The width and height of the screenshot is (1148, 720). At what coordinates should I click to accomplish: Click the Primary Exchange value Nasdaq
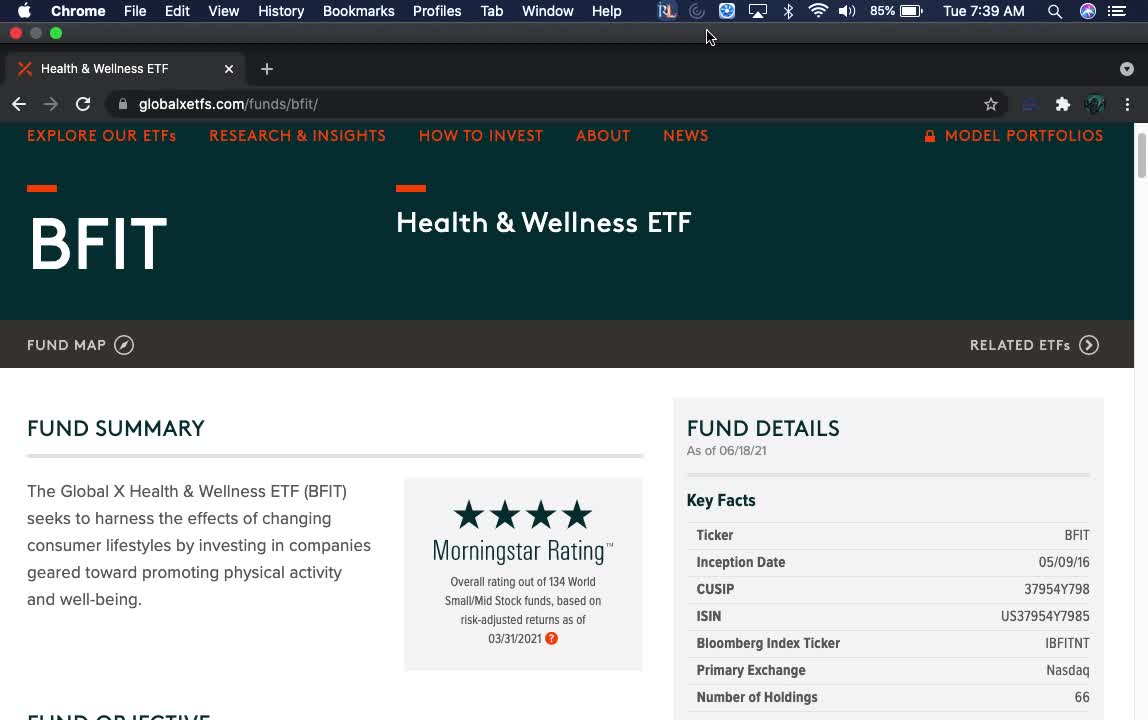pos(1067,671)
